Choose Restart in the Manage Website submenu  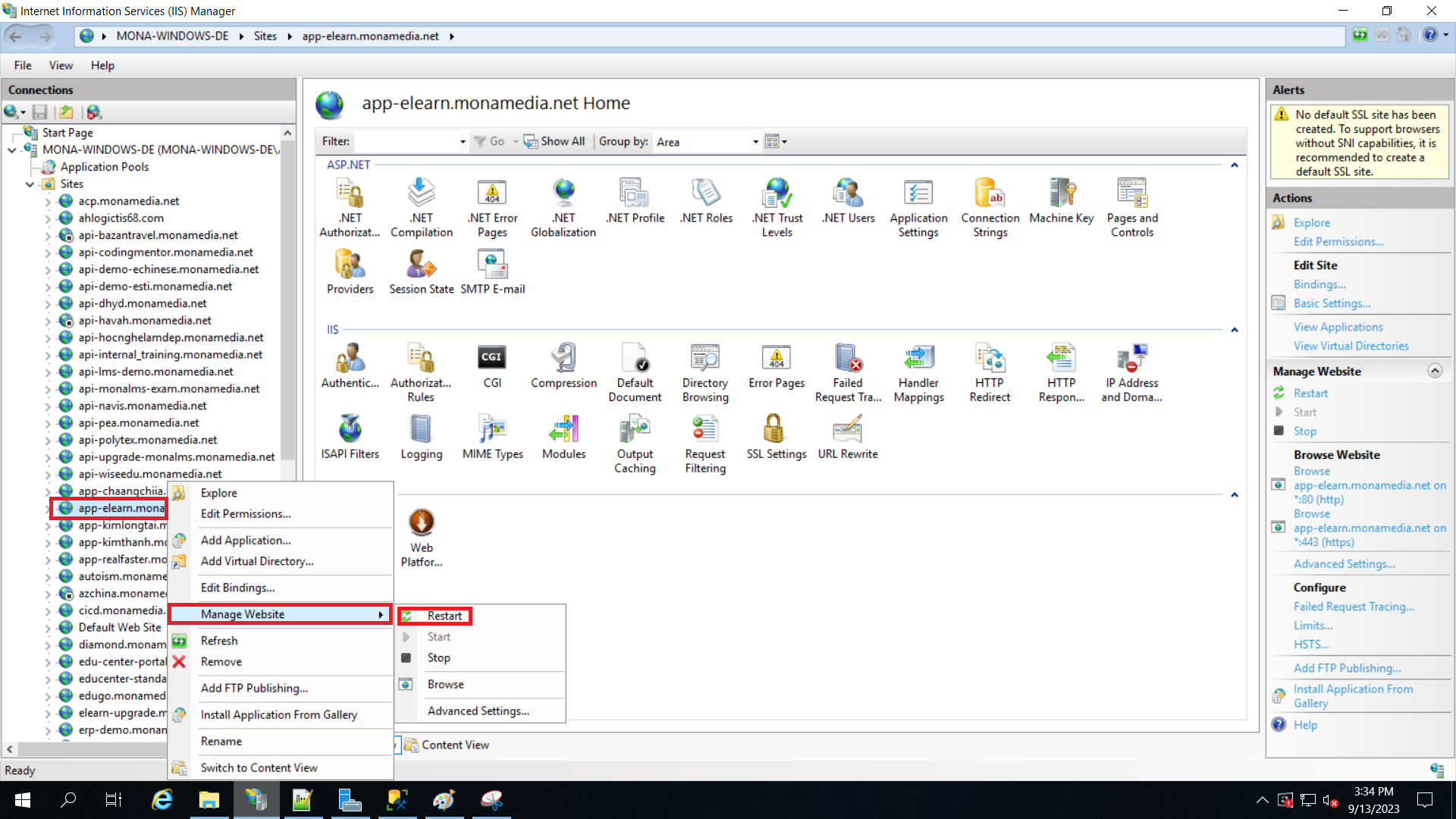(x=444, y=616)
